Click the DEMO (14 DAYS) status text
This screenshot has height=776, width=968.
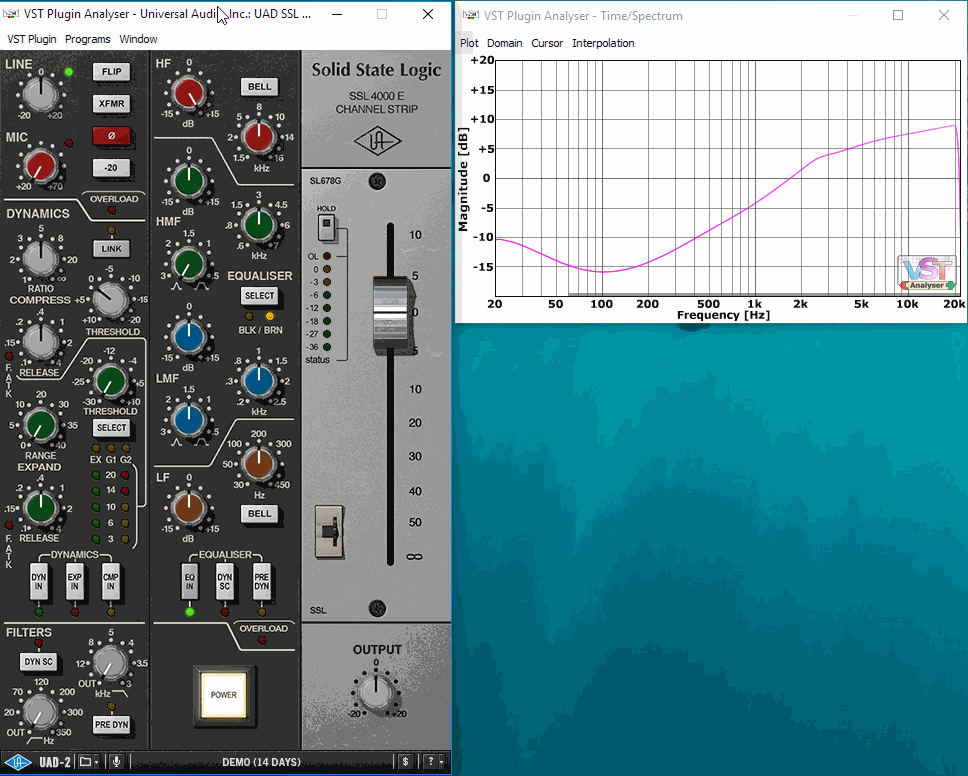(x=261, y=762)
